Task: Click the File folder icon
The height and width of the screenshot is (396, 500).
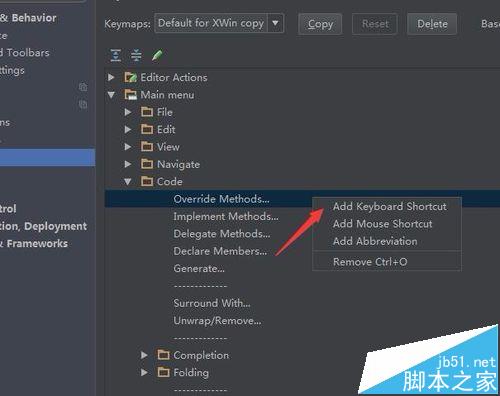Action: coord(147,112)
